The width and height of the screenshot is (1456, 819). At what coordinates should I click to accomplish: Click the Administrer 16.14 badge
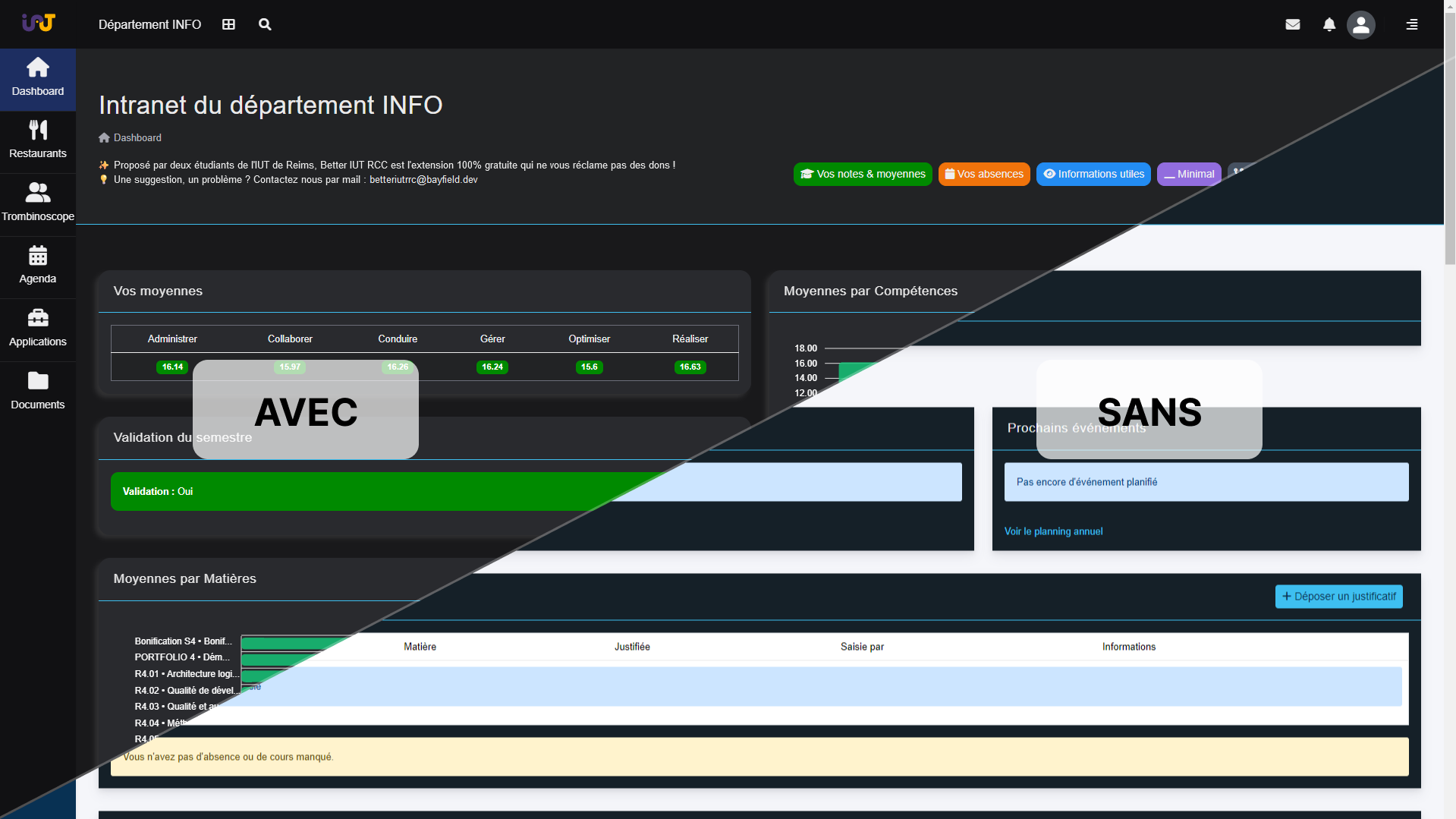[172, 367]
